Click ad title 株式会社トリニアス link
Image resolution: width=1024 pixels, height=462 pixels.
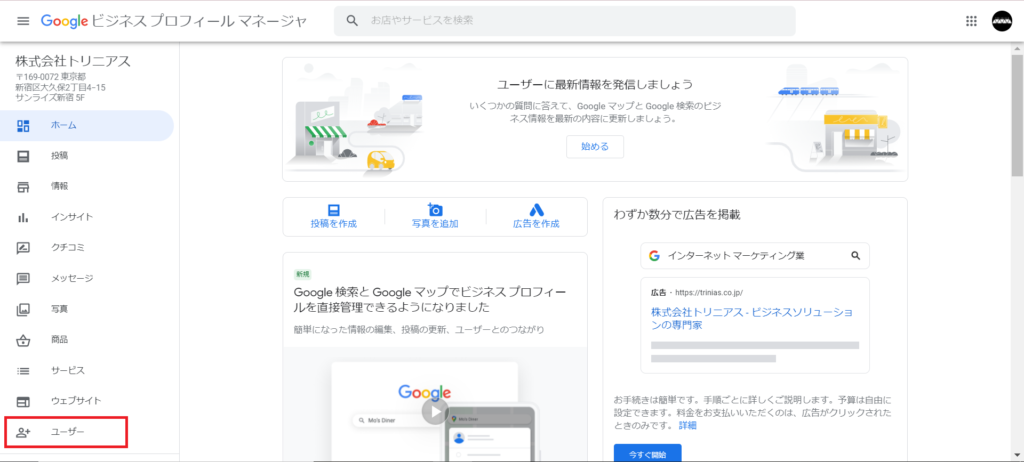tap(752, 318)
